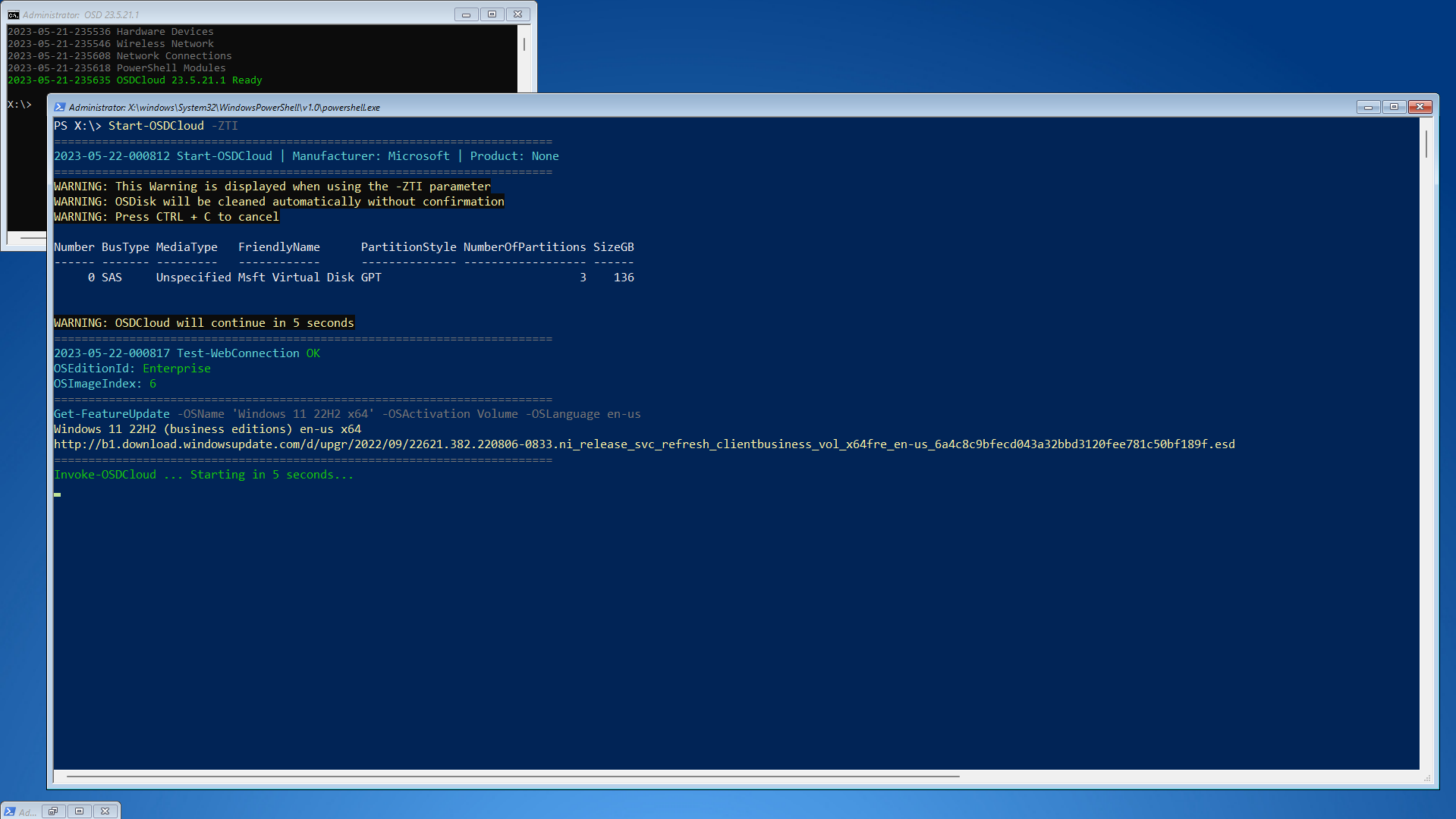Close the minimized PowerShell window at bottom-left

105,811
